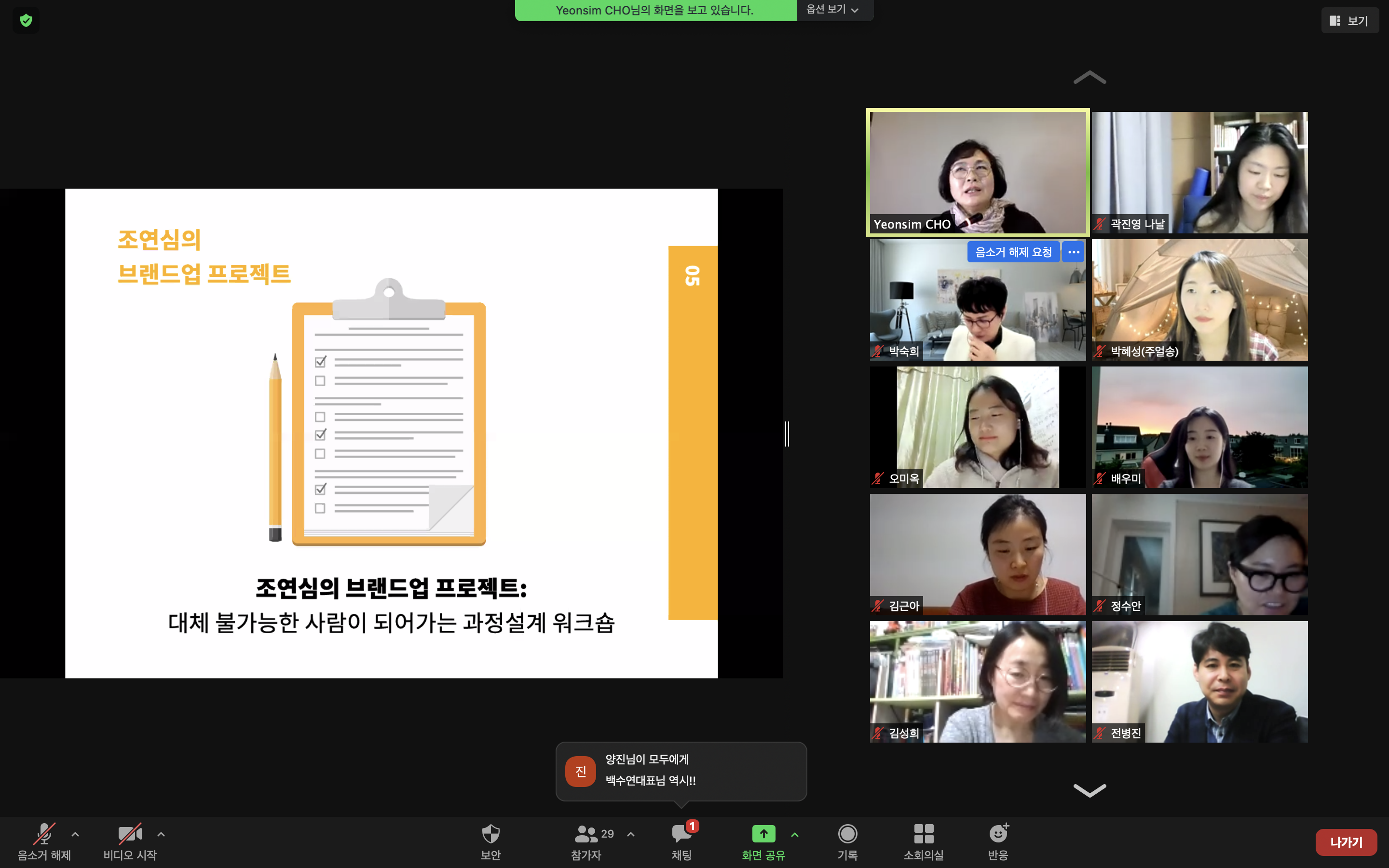Open 옵션 보기 dropdown at top
This screenshot has height=868, width=1389.
pyautogui.click(x=833, y=10)
